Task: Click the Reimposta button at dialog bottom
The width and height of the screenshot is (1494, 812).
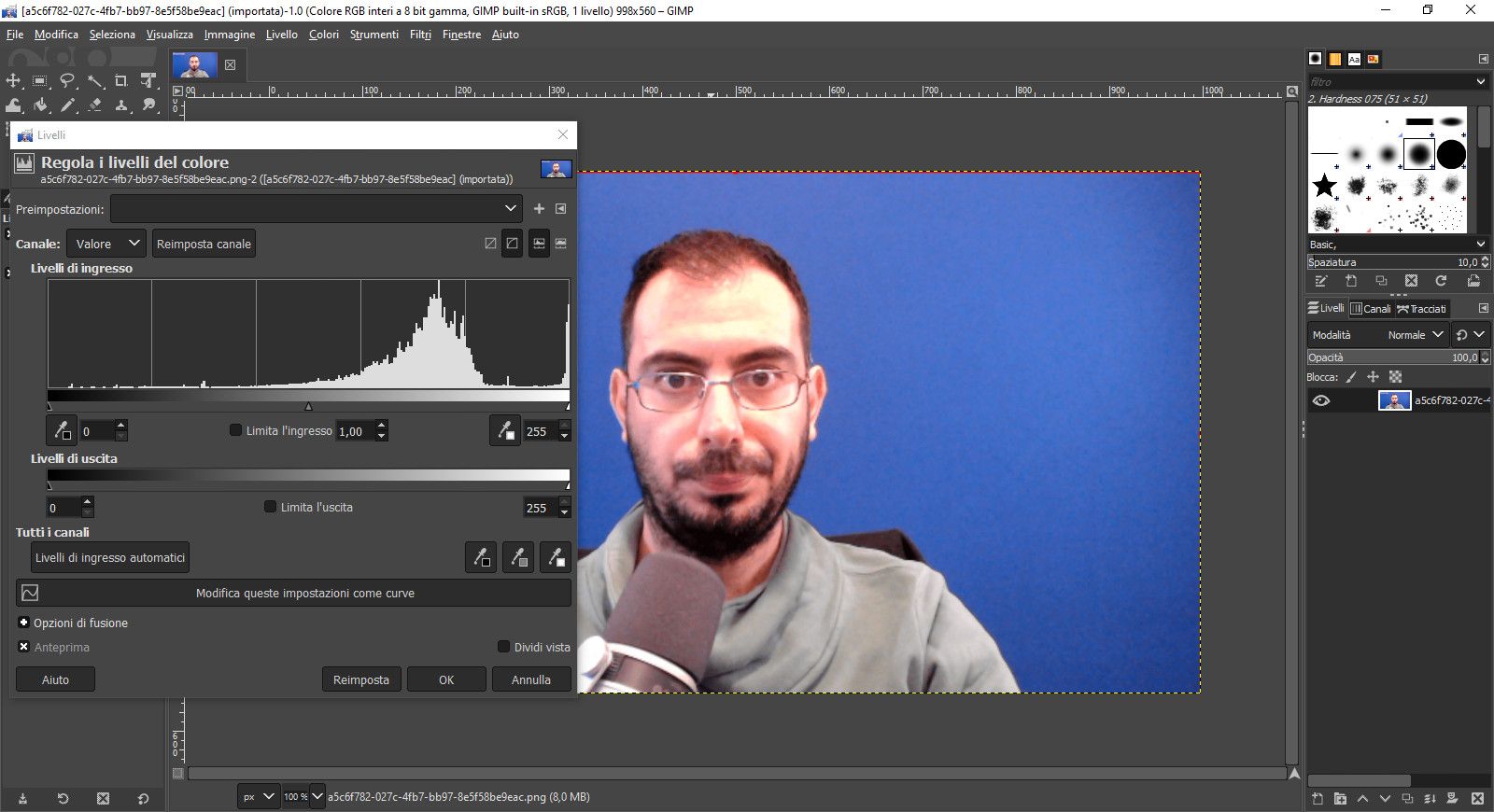Action: (x=361, y=679)
